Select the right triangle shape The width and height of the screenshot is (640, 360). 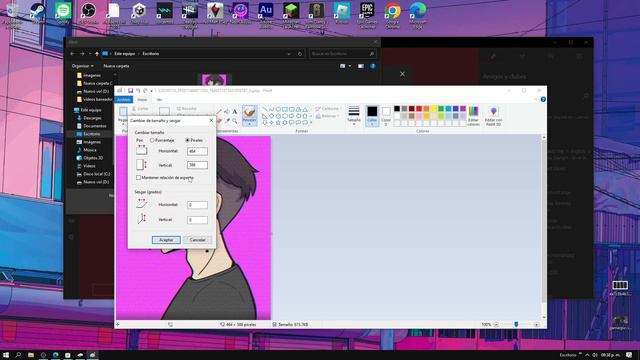click(264, 116)
